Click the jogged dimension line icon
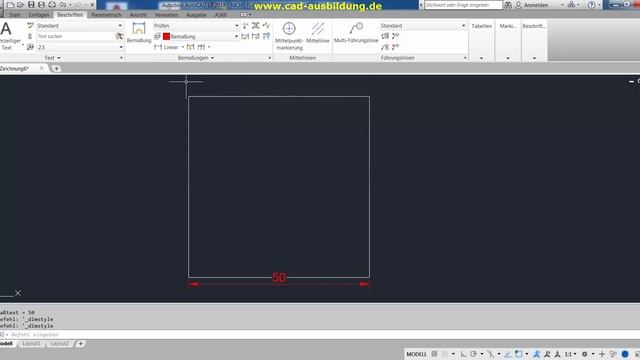This screenshot has height=360, width=640. (x=266, y=25)
